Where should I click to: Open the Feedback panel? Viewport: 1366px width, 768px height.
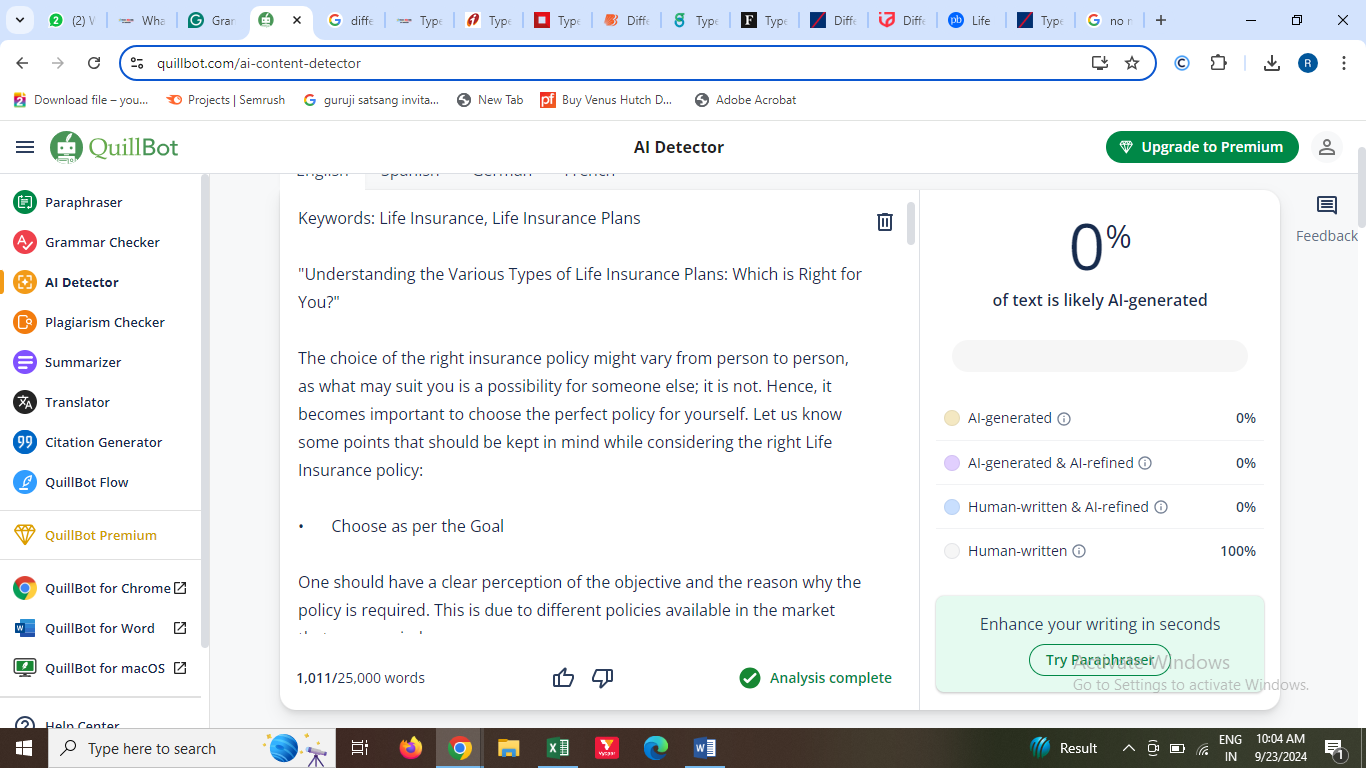point(1327,219)
